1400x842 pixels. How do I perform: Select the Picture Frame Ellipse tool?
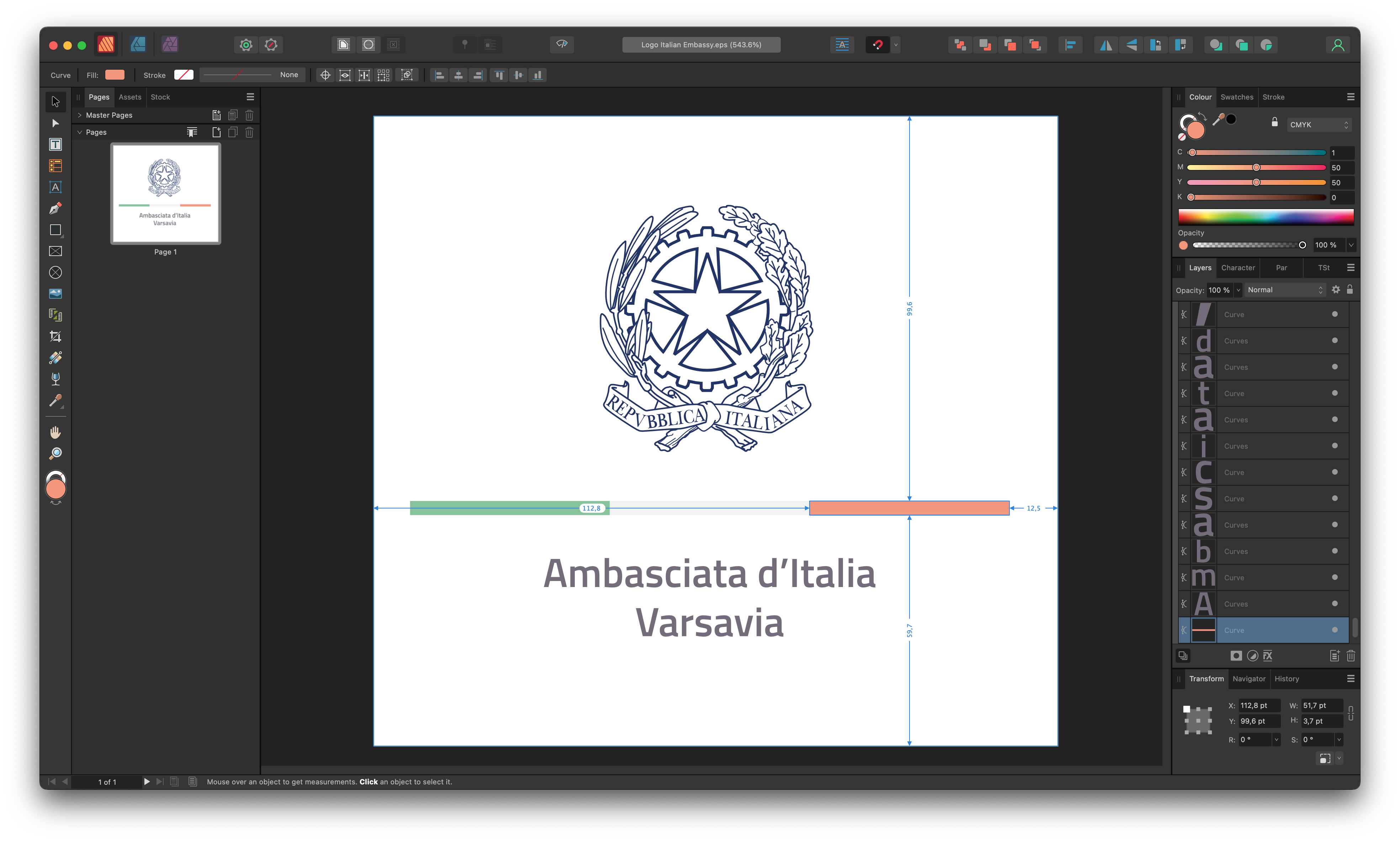tap(55, 272)
